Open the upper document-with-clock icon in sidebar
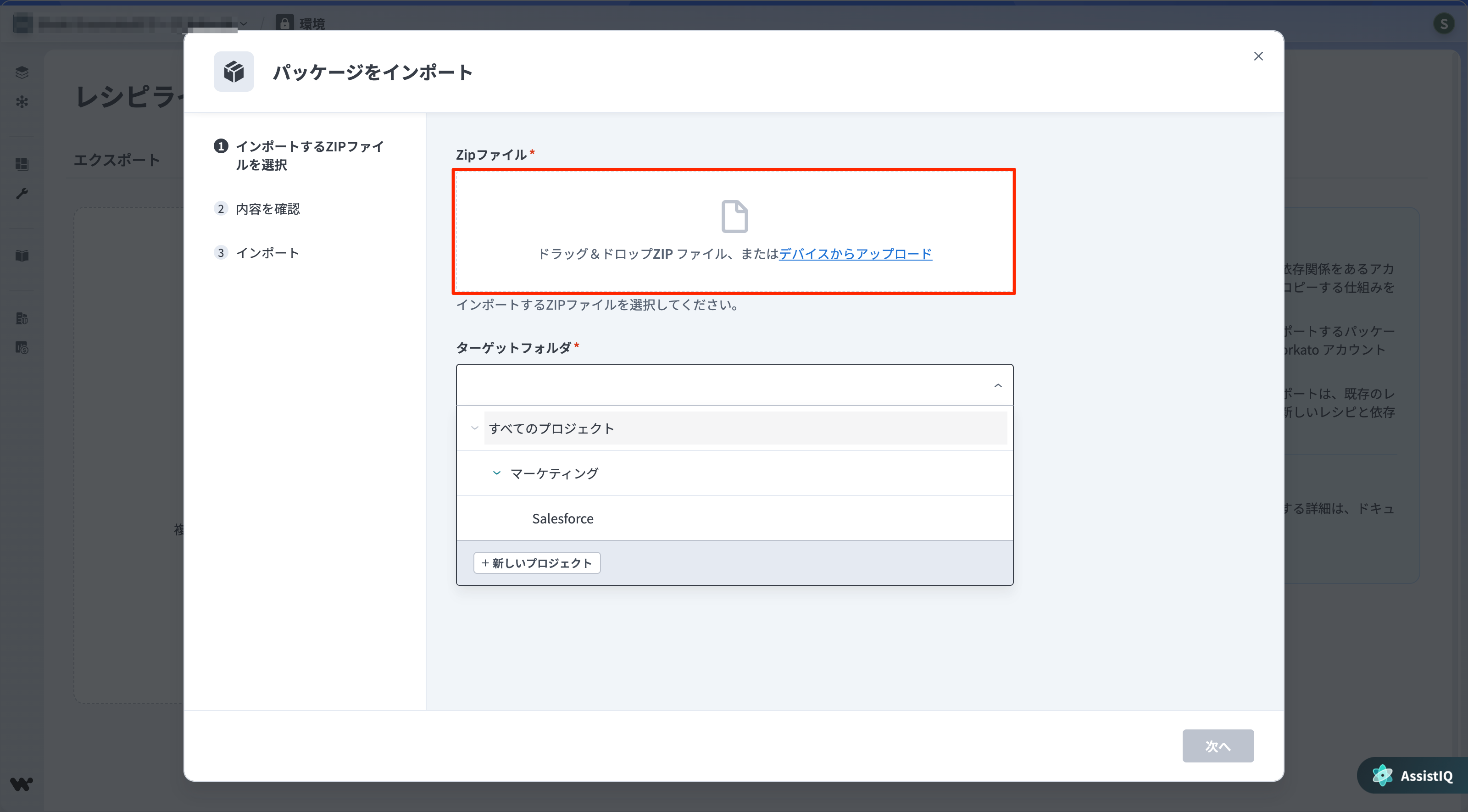1468x812 pixels. tap(22, 318)
